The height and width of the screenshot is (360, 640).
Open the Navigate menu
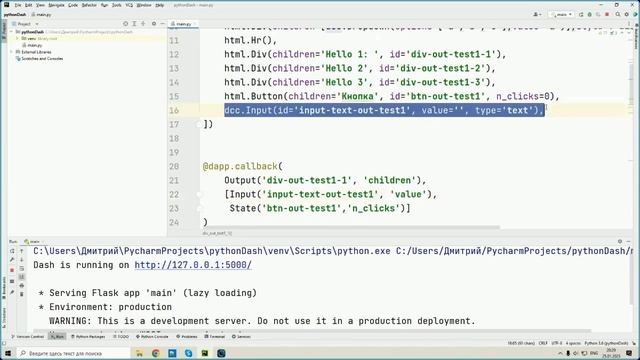[x=56, y=5]
